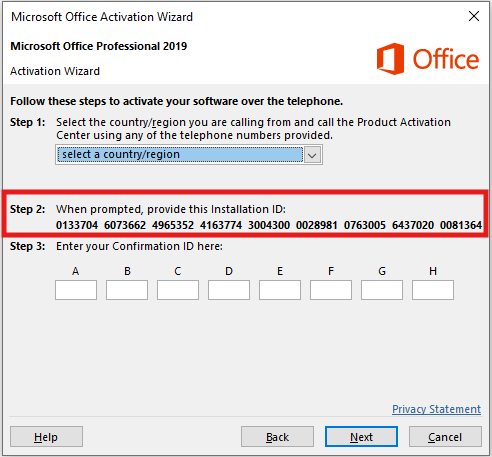The height and width of the screenshot is (457, 492).
Task: Click 'Enter your Confirmation ID here:' text
Action: [139, 246]
